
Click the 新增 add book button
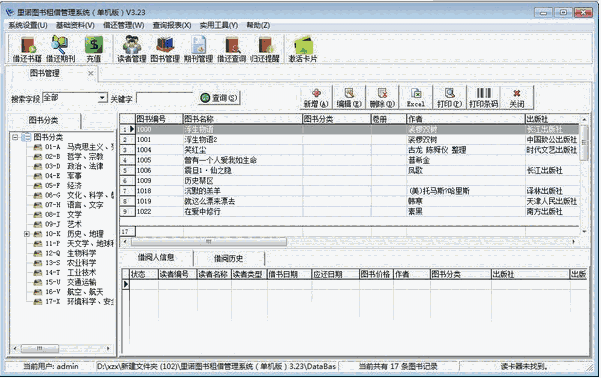316,98
